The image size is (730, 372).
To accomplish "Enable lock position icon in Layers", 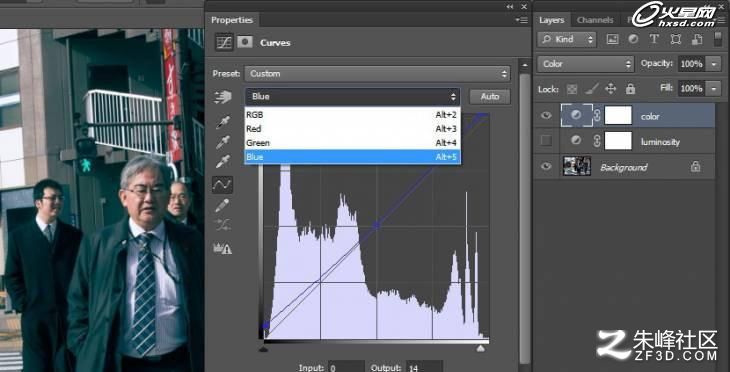I will (610, 88).
